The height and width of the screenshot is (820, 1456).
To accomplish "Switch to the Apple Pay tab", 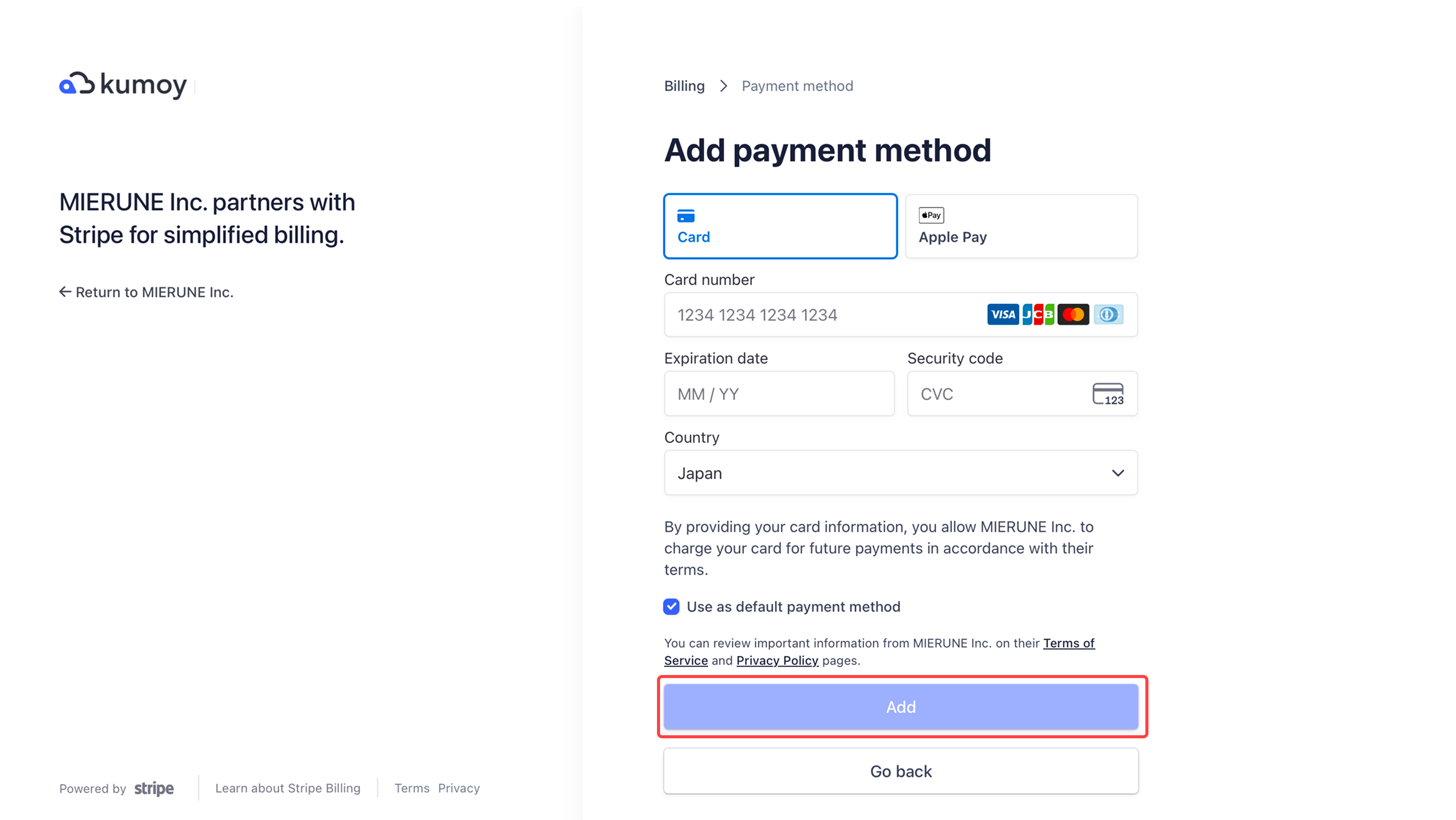I will (1021, 226).
